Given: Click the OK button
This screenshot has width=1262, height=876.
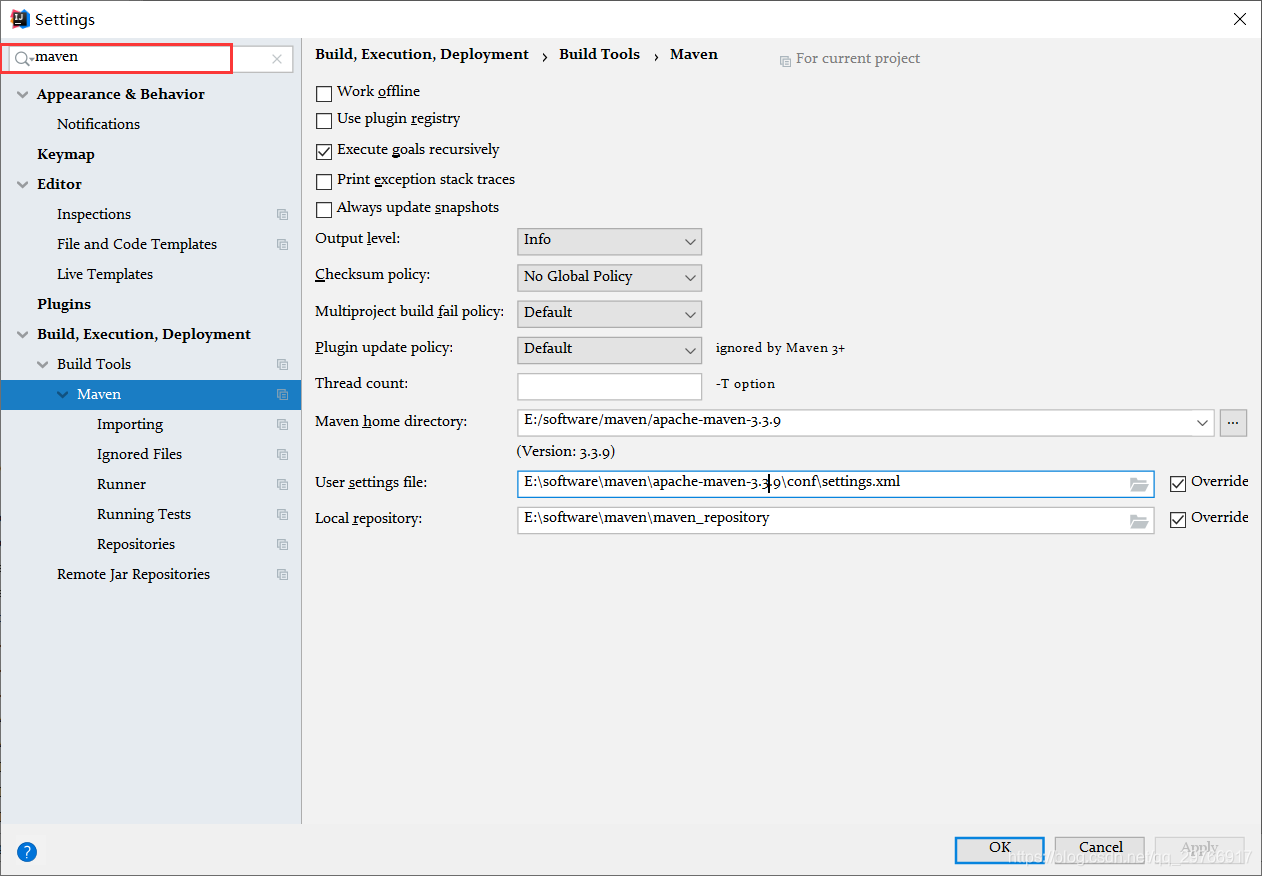Looking at the screenshot, I should 1000,849.
